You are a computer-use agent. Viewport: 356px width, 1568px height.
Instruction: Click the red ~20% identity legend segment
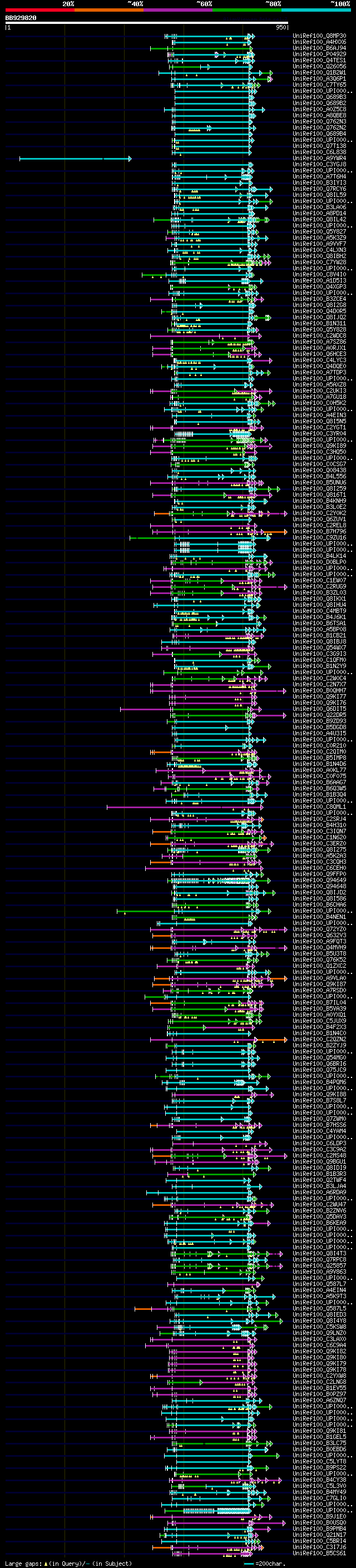(39, 10)
